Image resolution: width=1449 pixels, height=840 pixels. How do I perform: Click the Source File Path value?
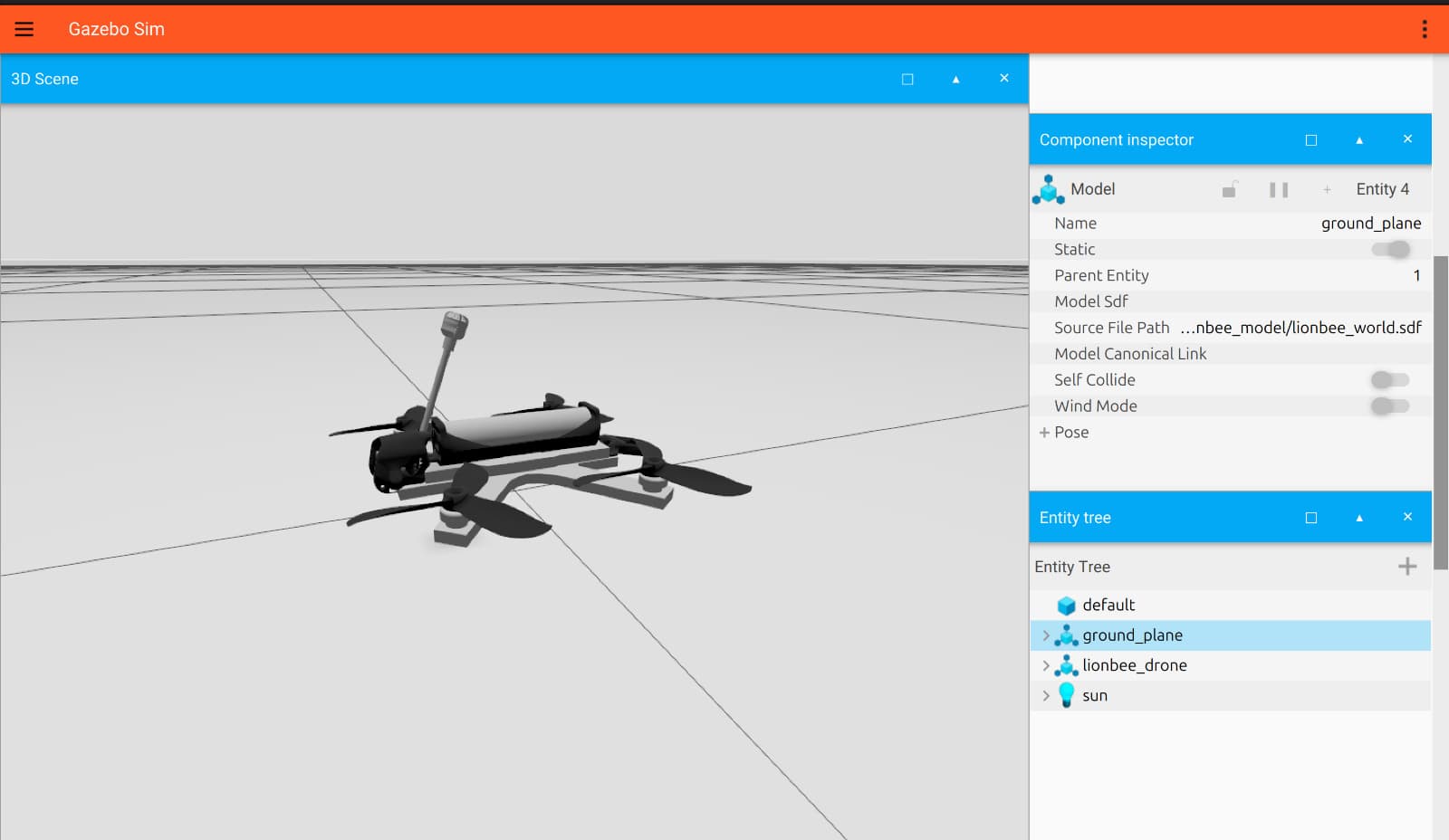point(1300,328)
